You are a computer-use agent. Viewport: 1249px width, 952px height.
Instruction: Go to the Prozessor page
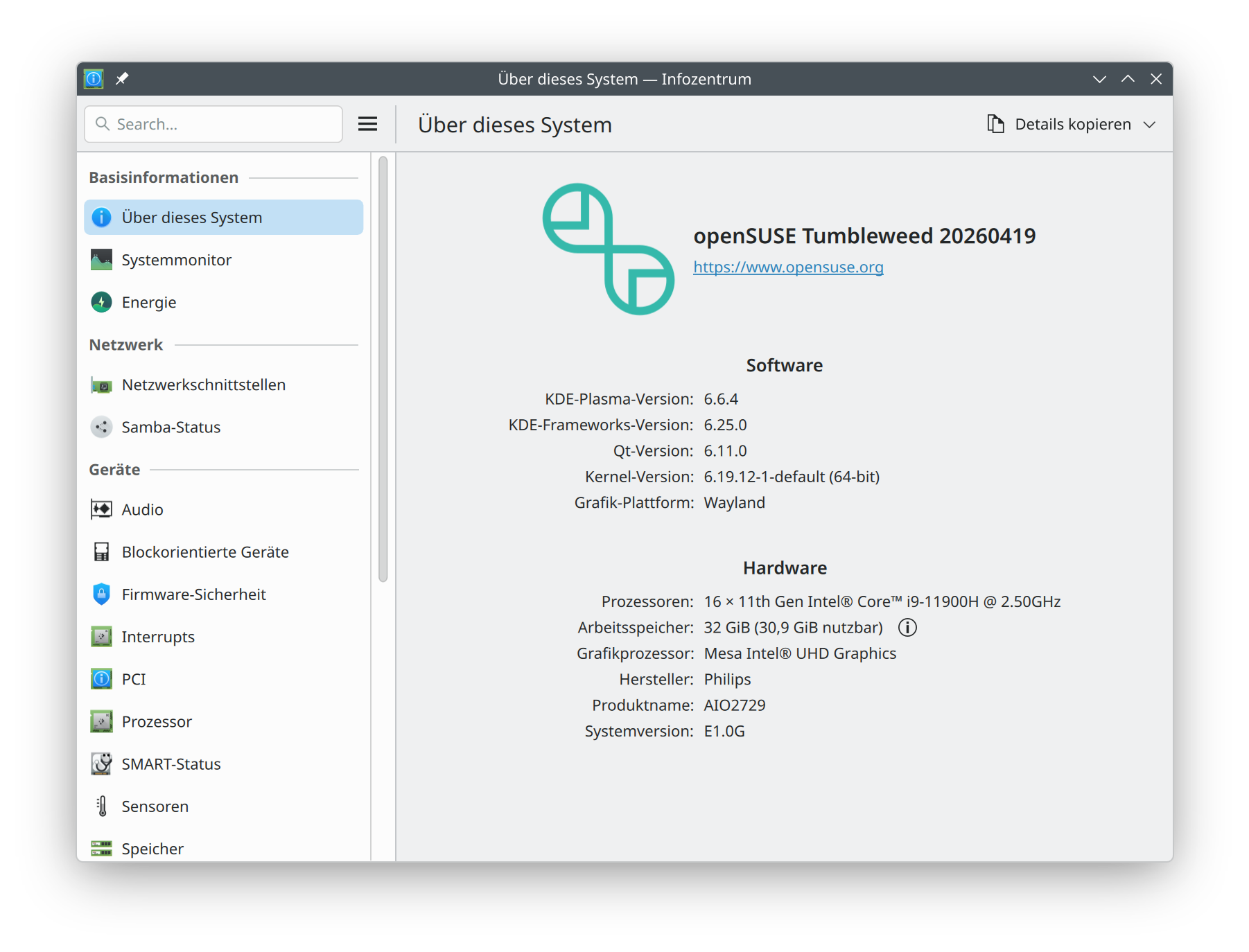[157, 722]
